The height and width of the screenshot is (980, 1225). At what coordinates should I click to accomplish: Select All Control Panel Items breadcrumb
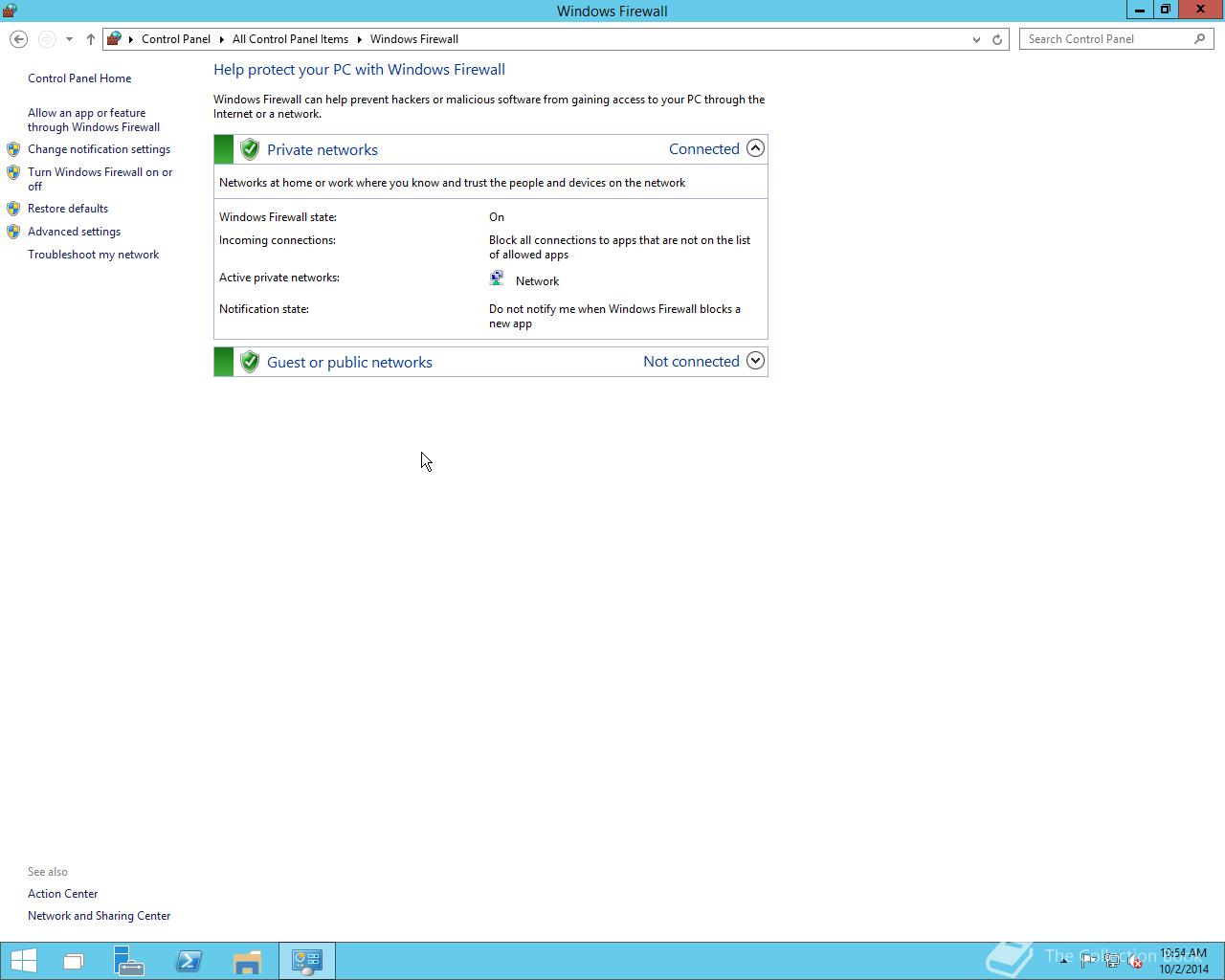(x=290, y=39)
